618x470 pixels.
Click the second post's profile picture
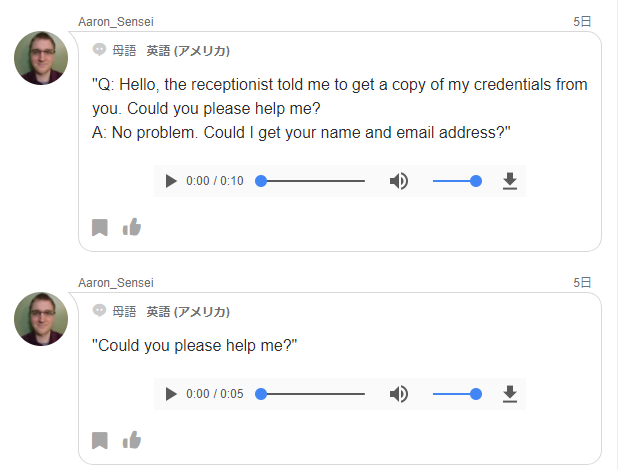coord(41,319)
